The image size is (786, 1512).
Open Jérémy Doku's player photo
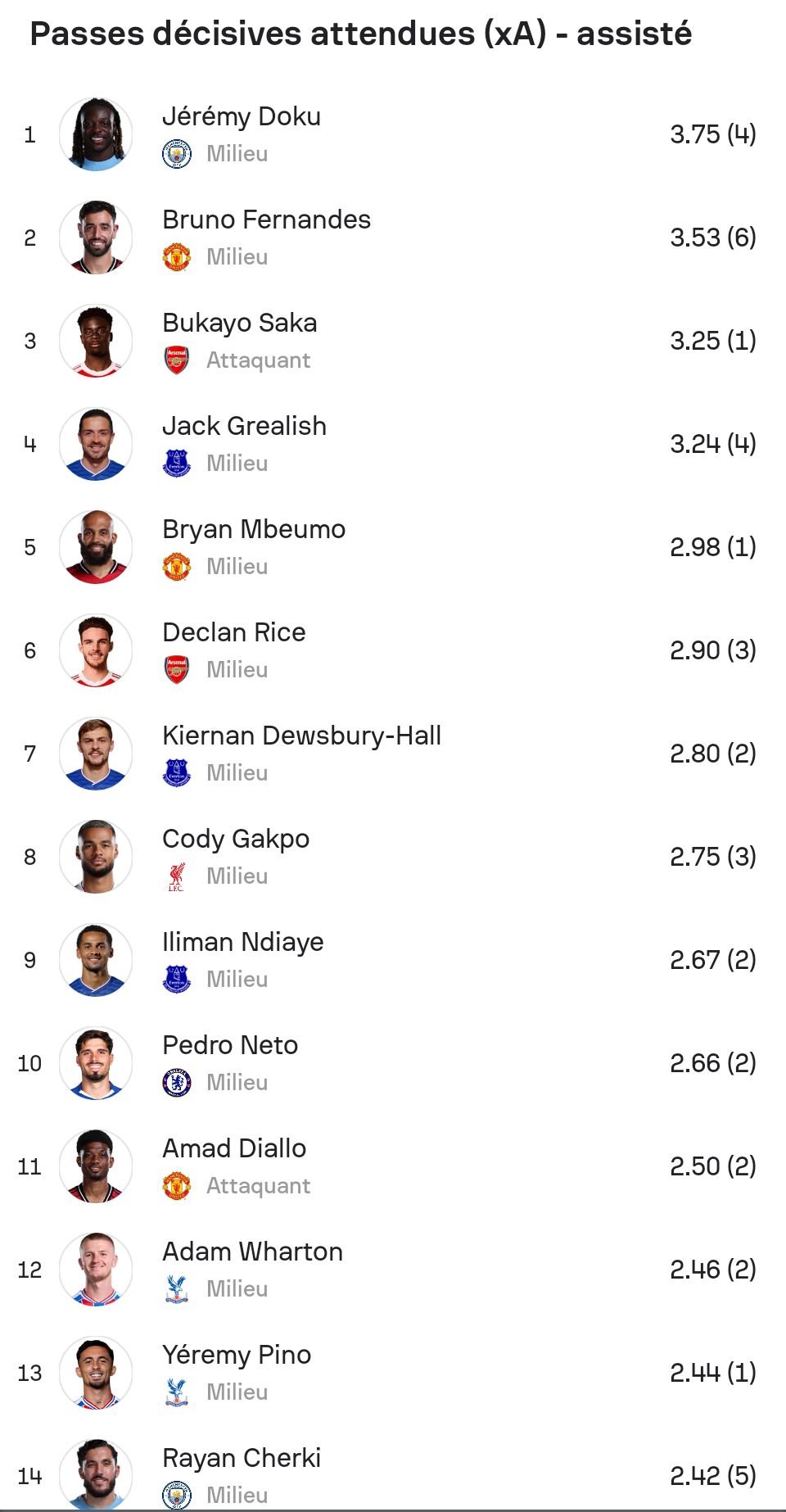(96, 134)
